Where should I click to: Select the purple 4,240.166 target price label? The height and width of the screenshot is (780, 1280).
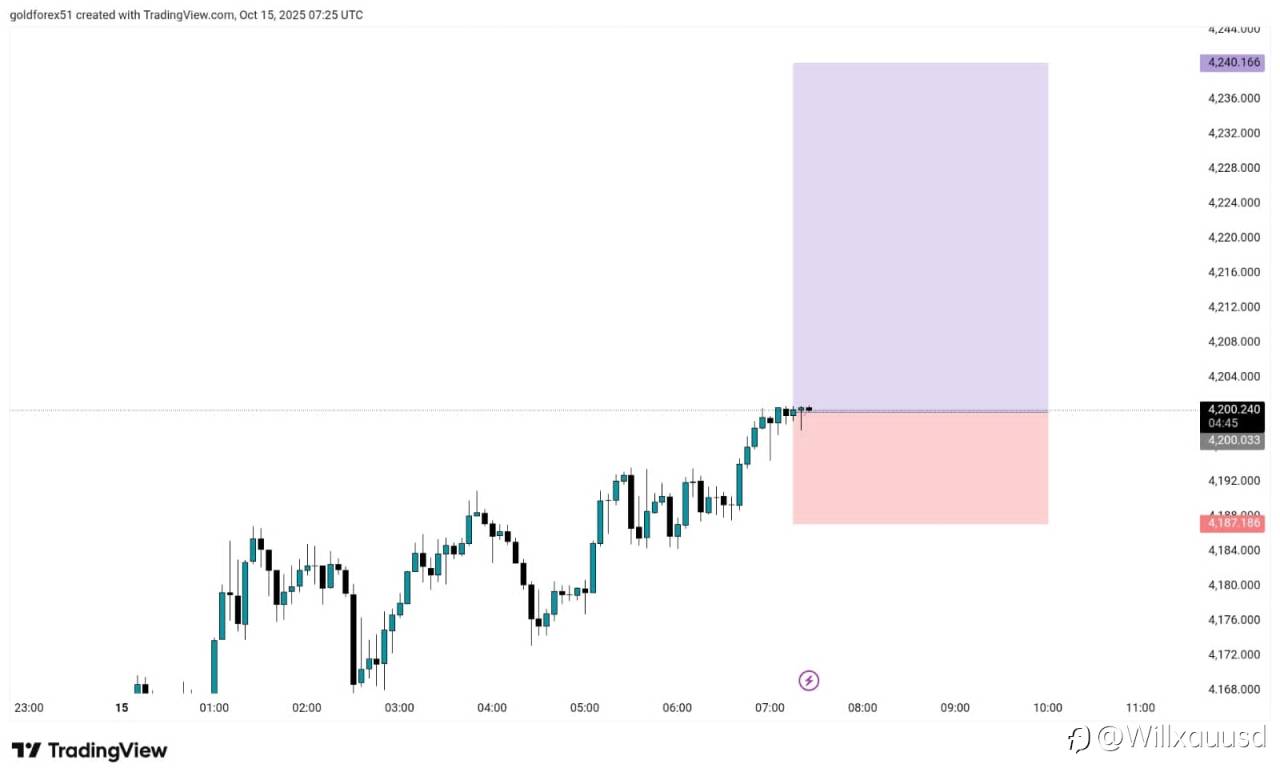pyautogui.click(x=1232, y=62)
